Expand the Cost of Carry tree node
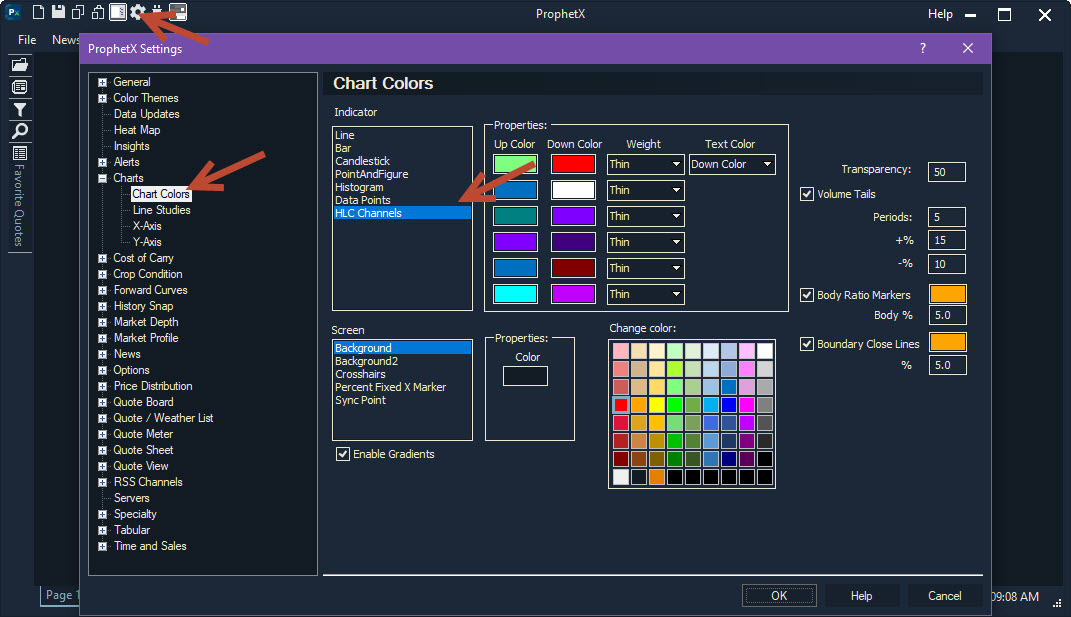 click(x=102, y=258)
